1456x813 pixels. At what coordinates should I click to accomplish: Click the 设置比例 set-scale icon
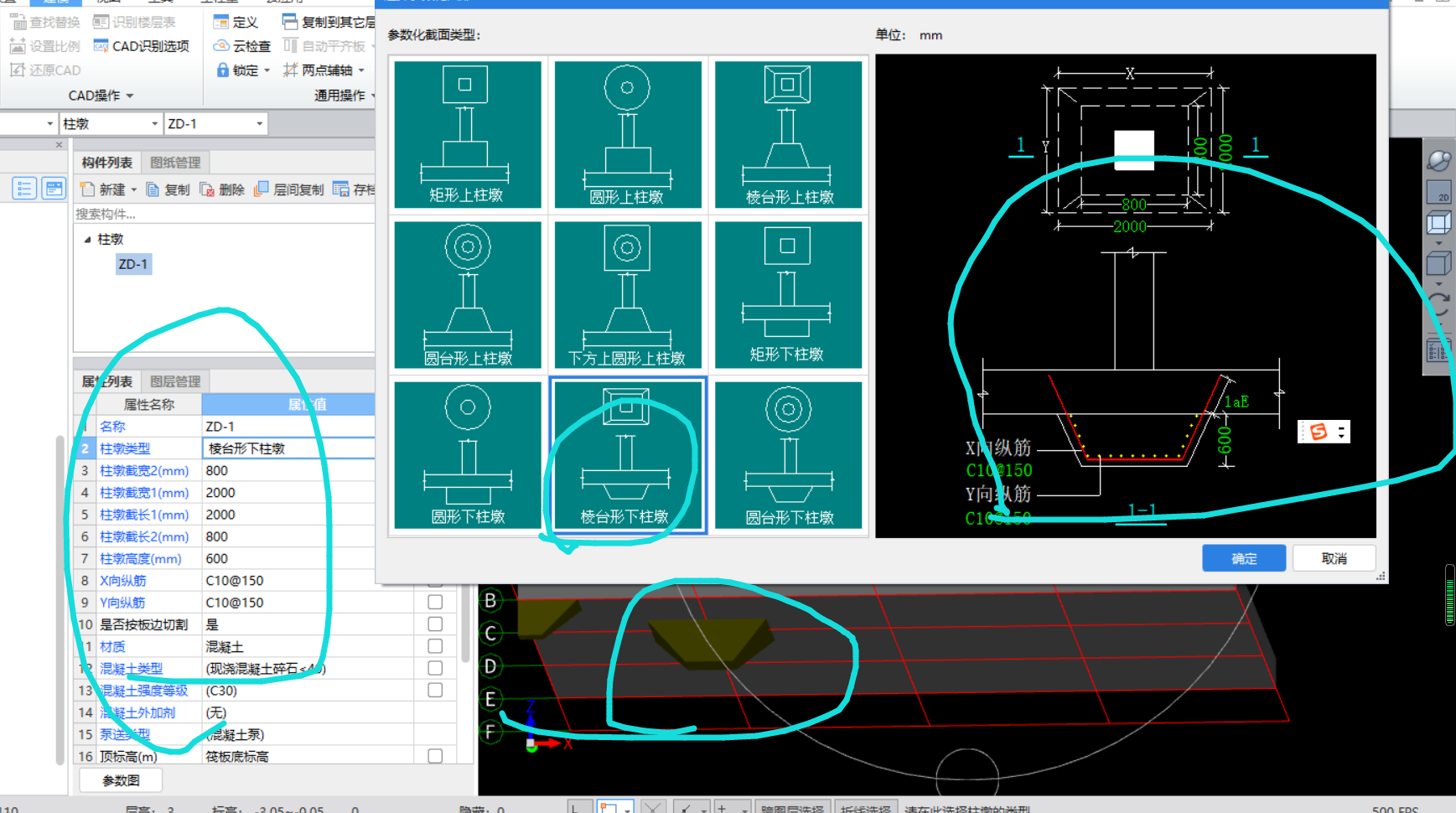point(18,46)
